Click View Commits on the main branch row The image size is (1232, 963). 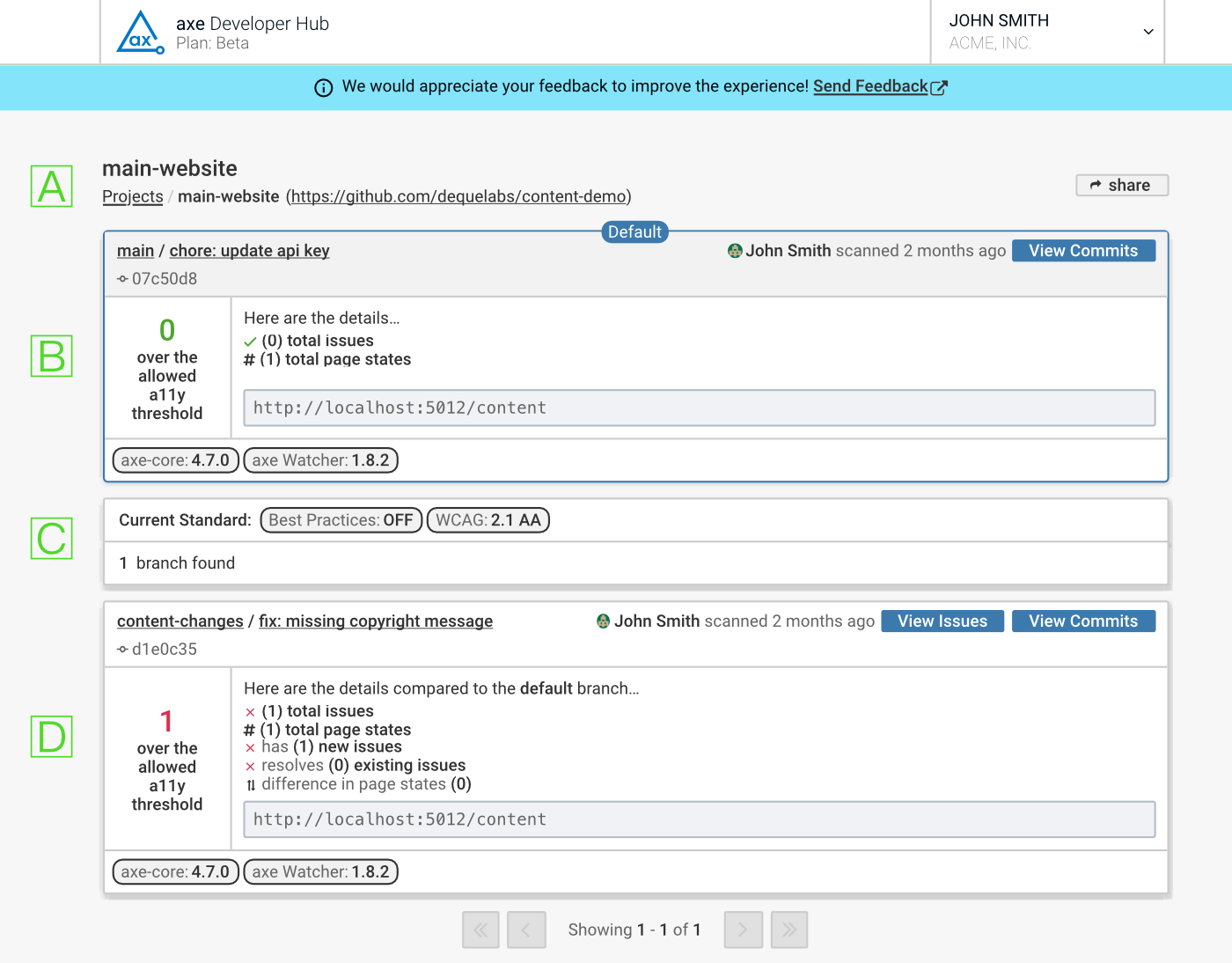click(1083, 251)
